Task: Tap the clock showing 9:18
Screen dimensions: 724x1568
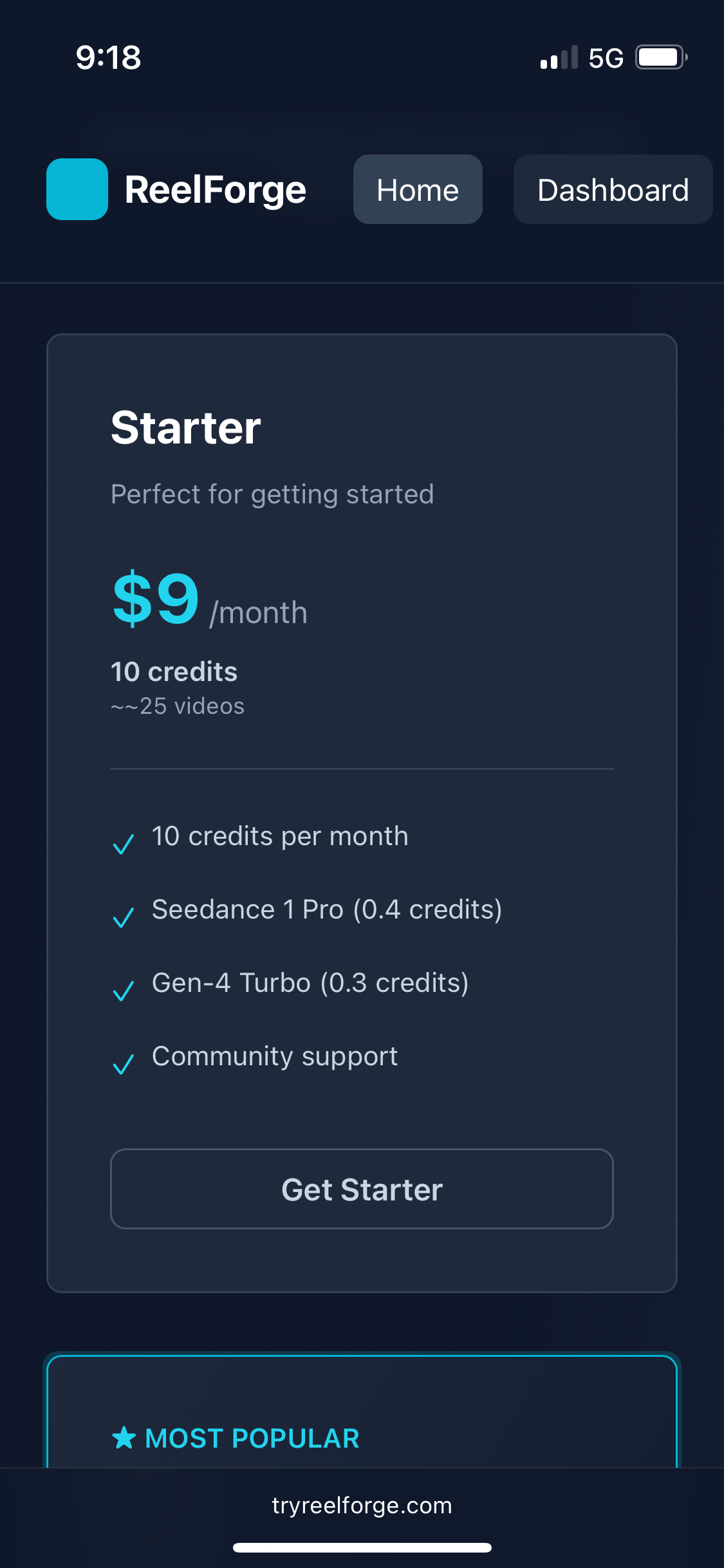Action: (x=107, y=58)
